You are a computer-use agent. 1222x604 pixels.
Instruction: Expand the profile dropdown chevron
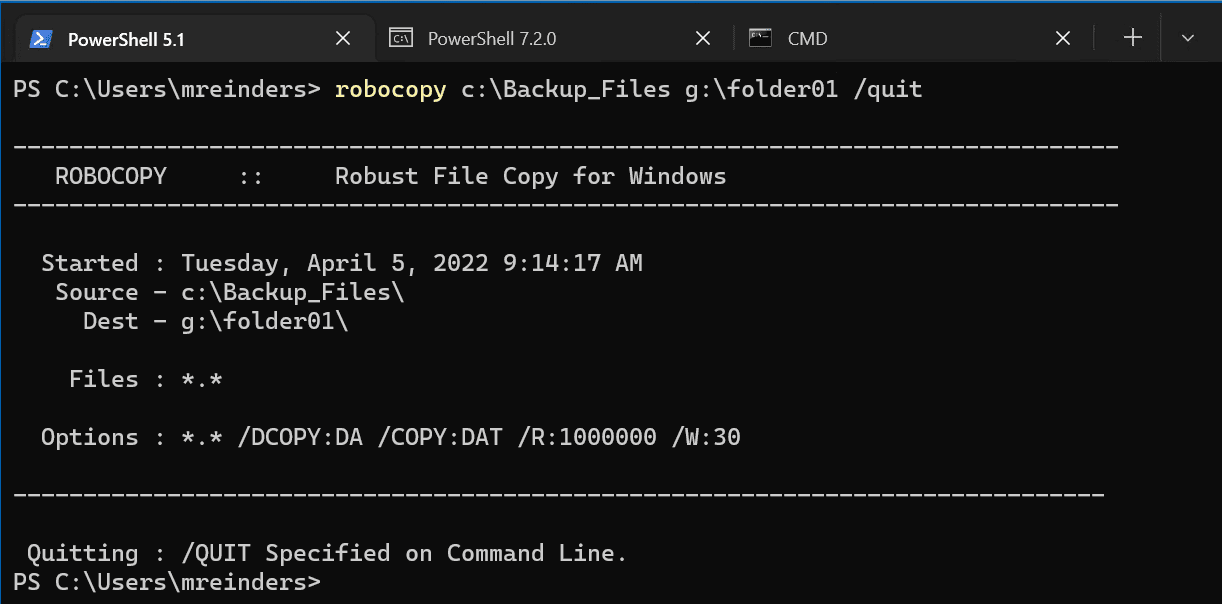pos(1188,38)
